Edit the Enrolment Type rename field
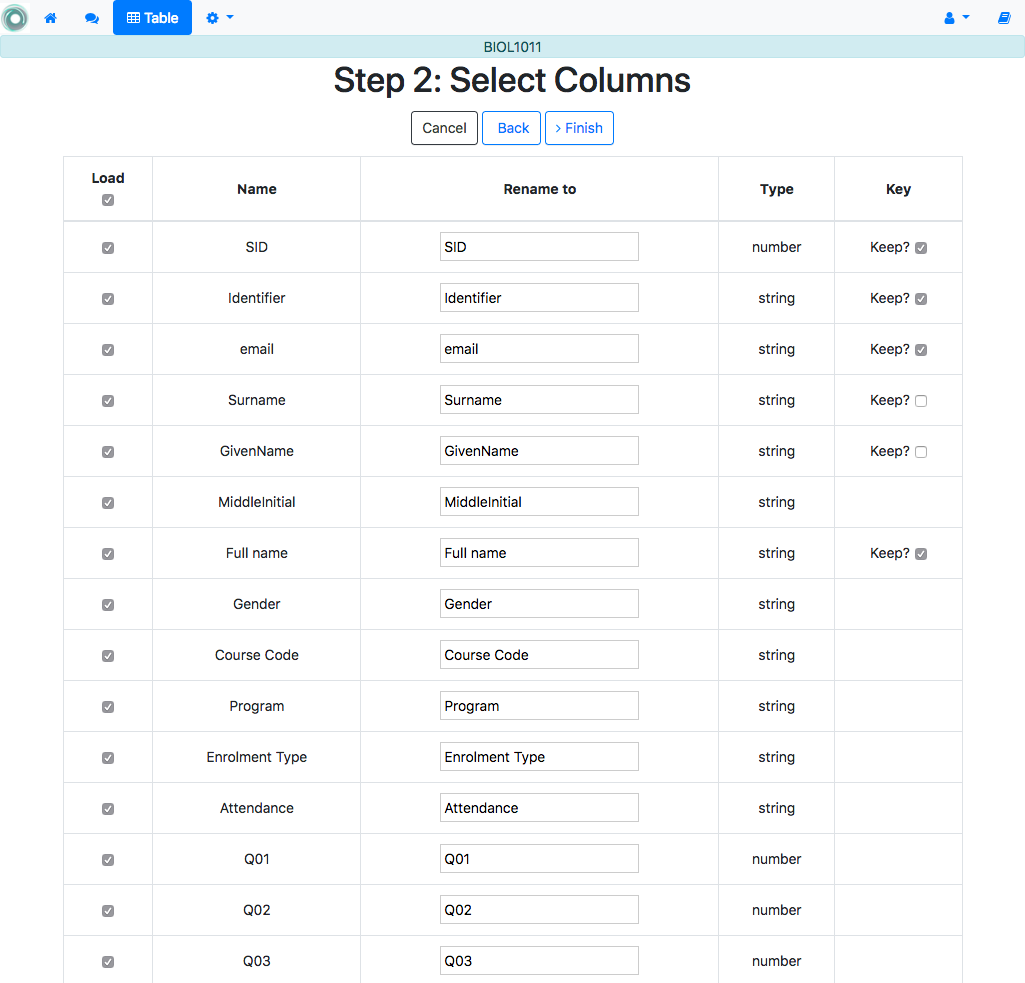The width and height of the screenshot is (1025, 983). pyautogui.click(x=539, y=756)
